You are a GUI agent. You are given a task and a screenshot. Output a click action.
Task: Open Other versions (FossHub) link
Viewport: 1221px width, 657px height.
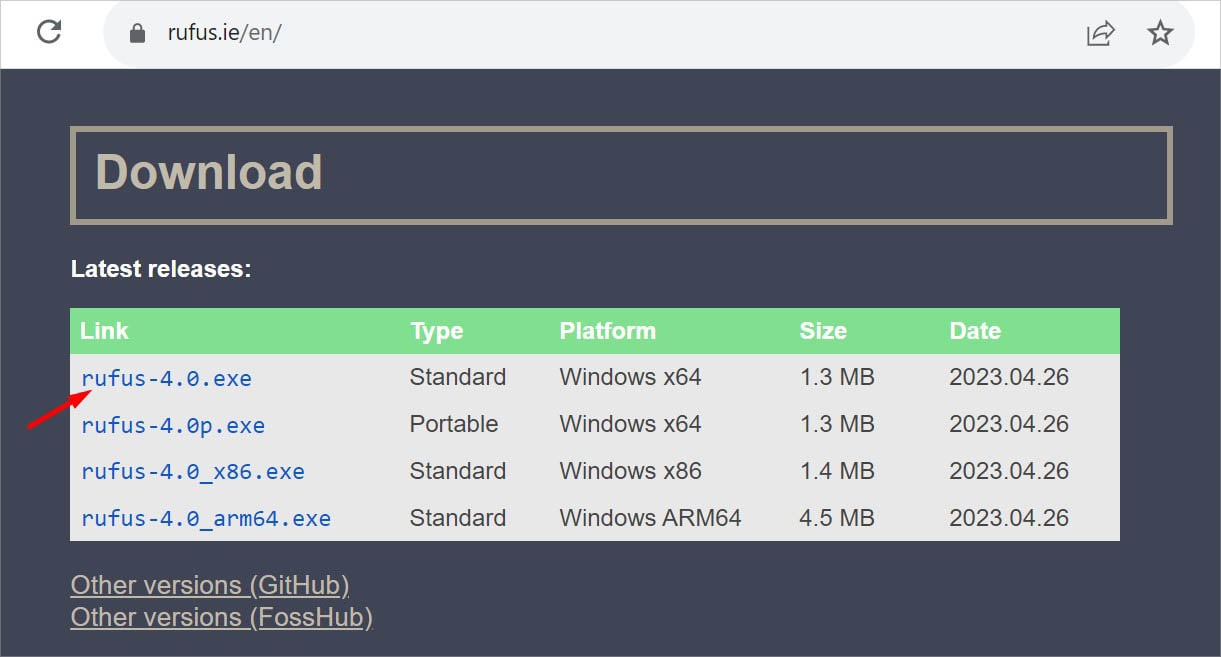(221, 618)
